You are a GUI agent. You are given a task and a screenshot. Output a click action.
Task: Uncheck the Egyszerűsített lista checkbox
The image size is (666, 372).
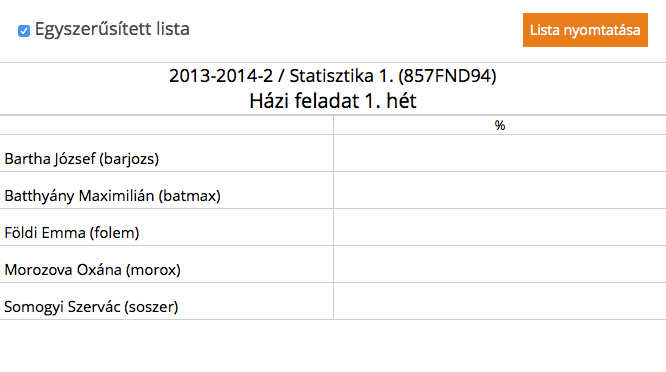tap(24, 31)
